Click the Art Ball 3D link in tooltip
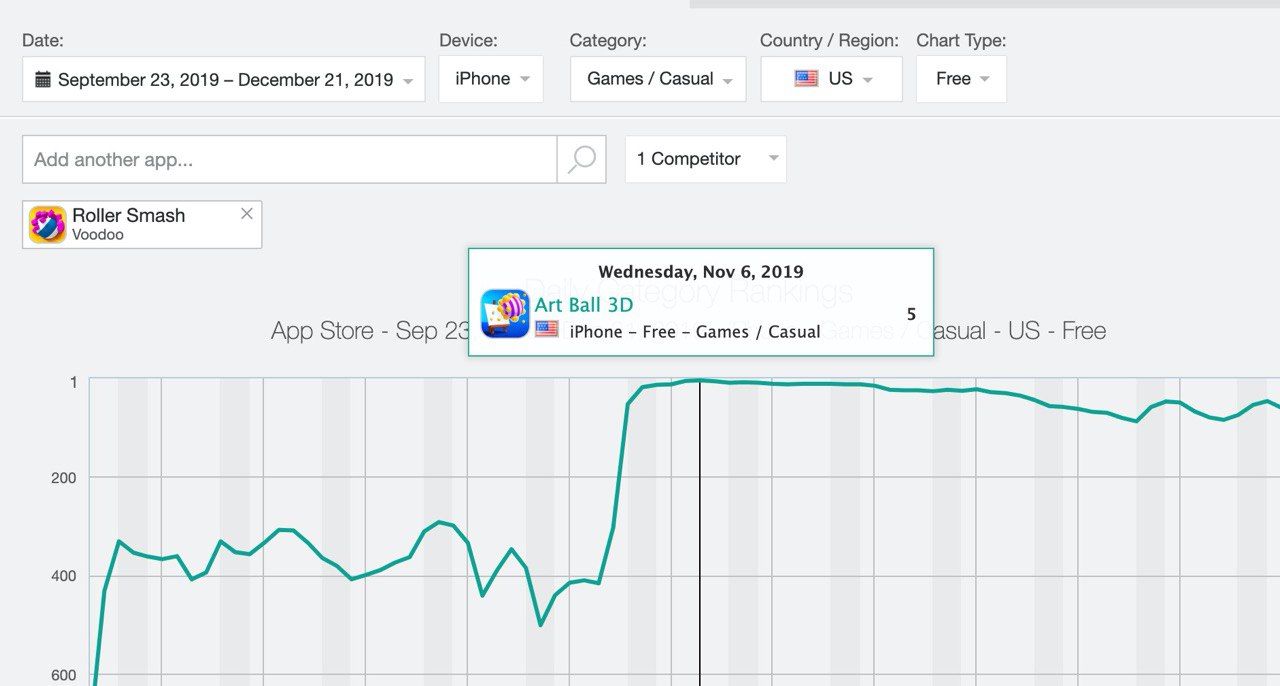This screenshot has width=1280, height=686. (584, 305)
